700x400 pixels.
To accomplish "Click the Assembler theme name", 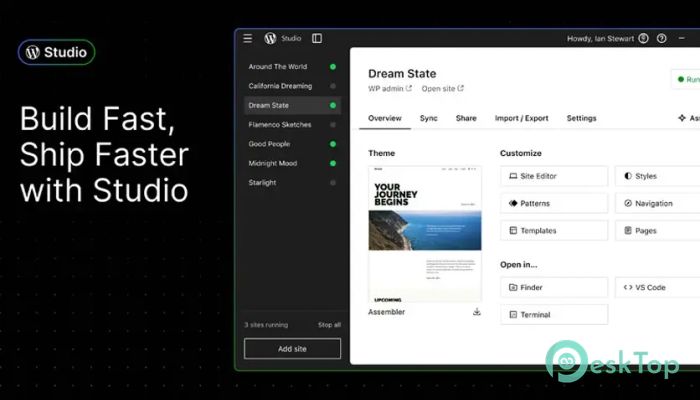I will [x=387, y=312].
